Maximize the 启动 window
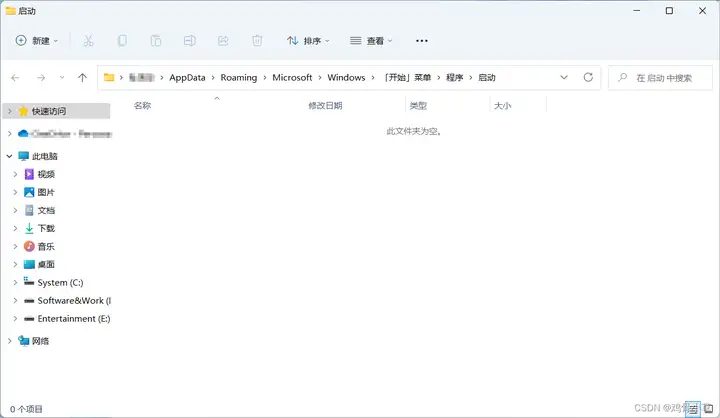 669,11
